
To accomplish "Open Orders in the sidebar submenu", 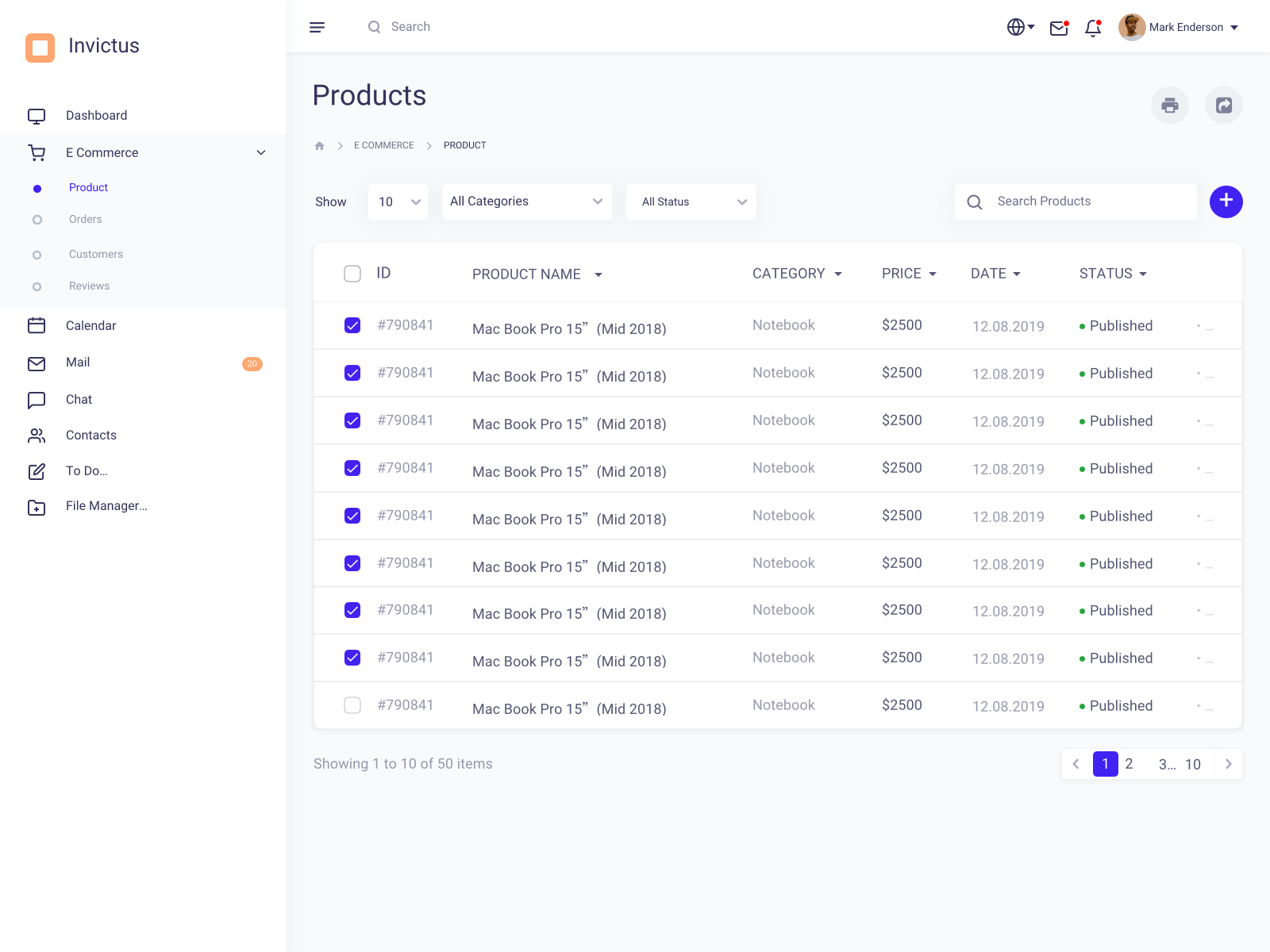I will (85, 220).
